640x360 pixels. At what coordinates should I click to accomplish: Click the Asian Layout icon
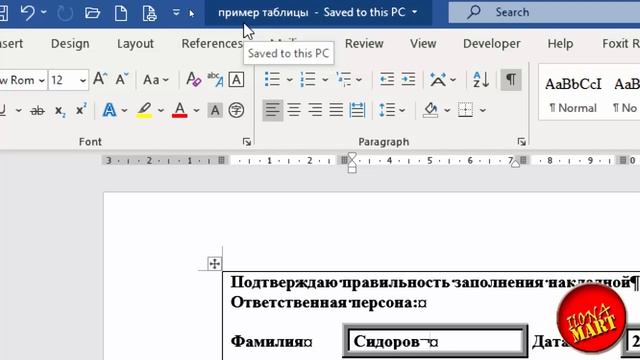(x=438, y=79)
